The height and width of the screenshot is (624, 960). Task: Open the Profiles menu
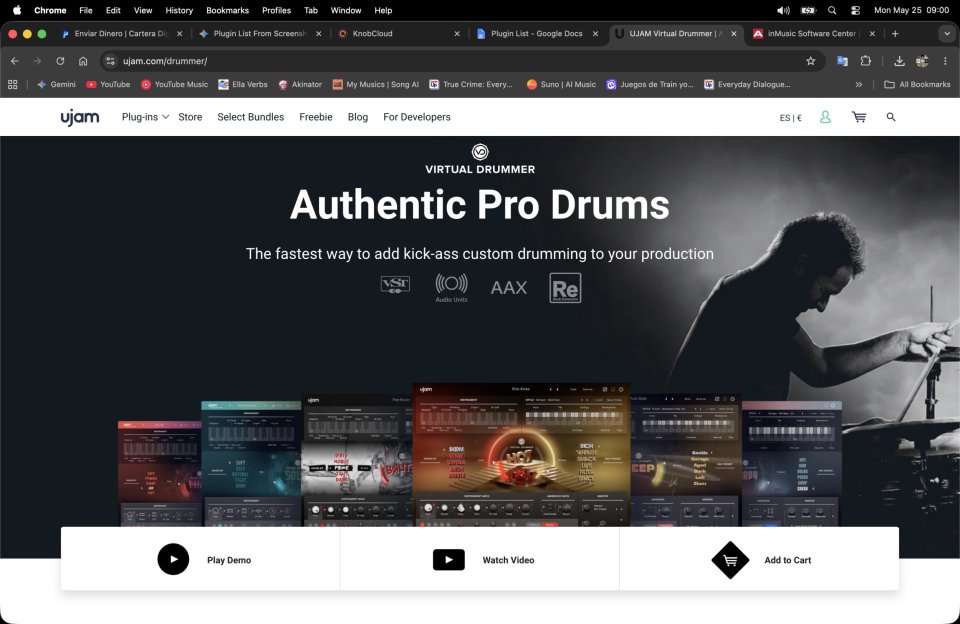pos(276,10)
